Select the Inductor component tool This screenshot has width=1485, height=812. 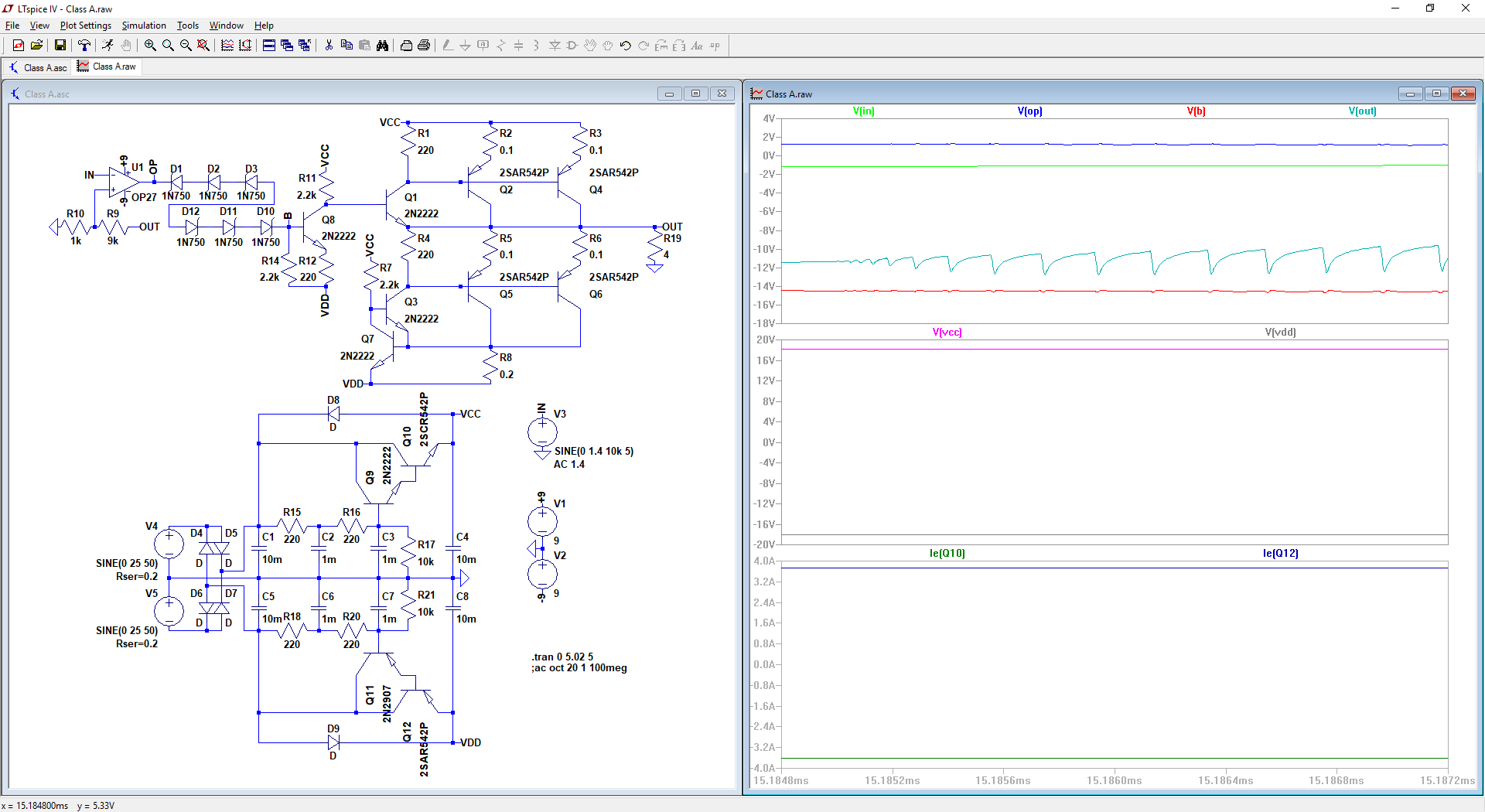tap(536, 46)
